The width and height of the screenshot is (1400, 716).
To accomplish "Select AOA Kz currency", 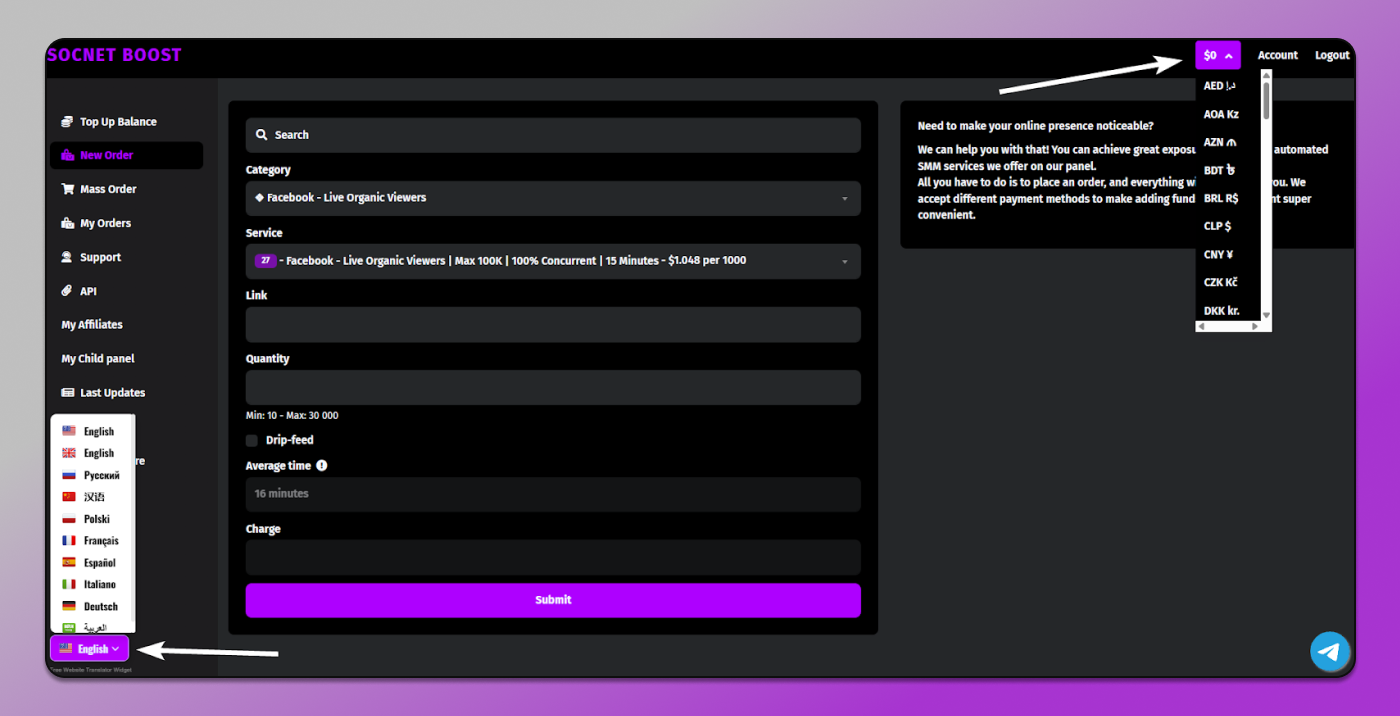I will pyautogui.click(x=1221, y=114).
